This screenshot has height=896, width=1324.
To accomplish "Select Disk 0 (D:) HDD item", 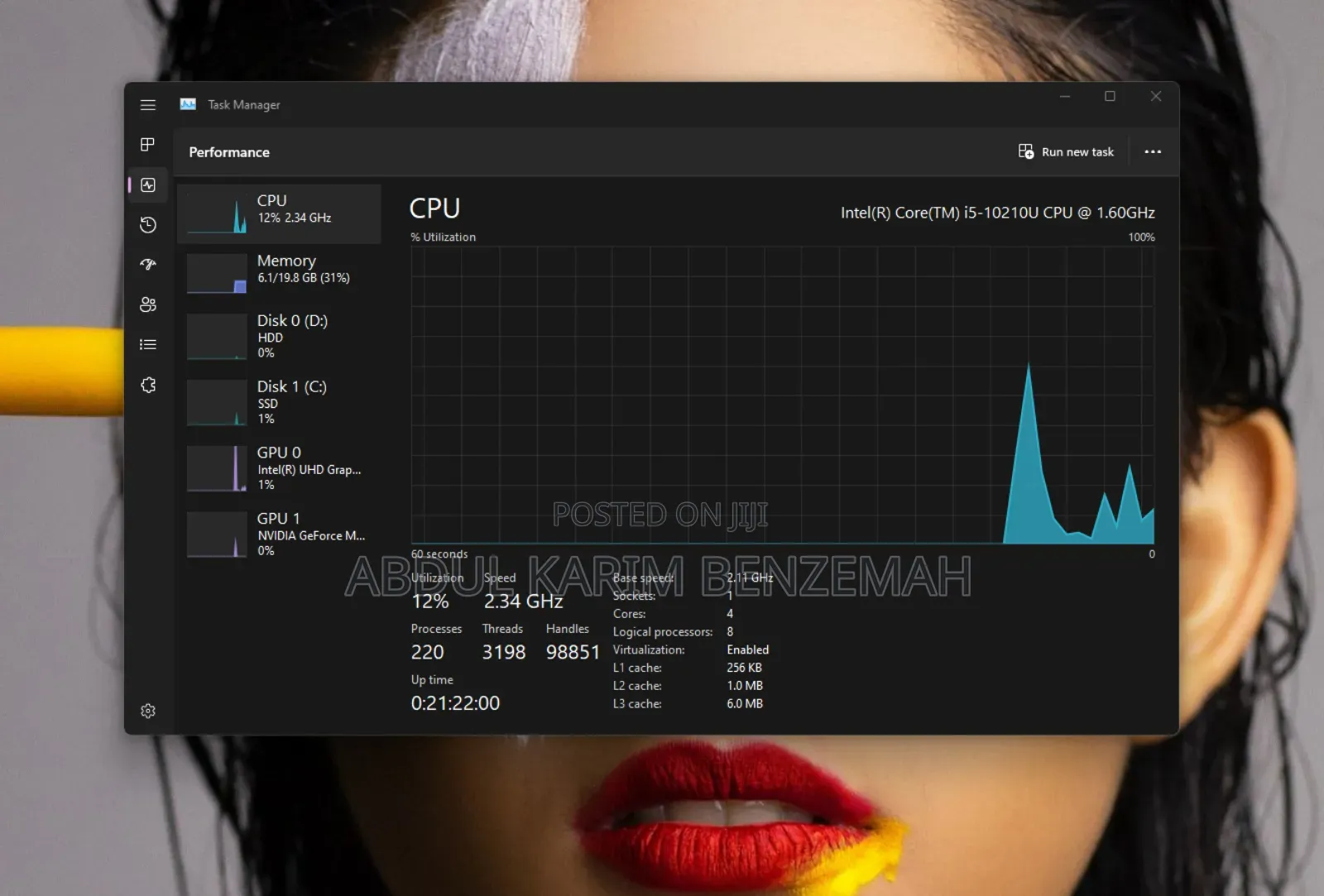I will (279, 336).
